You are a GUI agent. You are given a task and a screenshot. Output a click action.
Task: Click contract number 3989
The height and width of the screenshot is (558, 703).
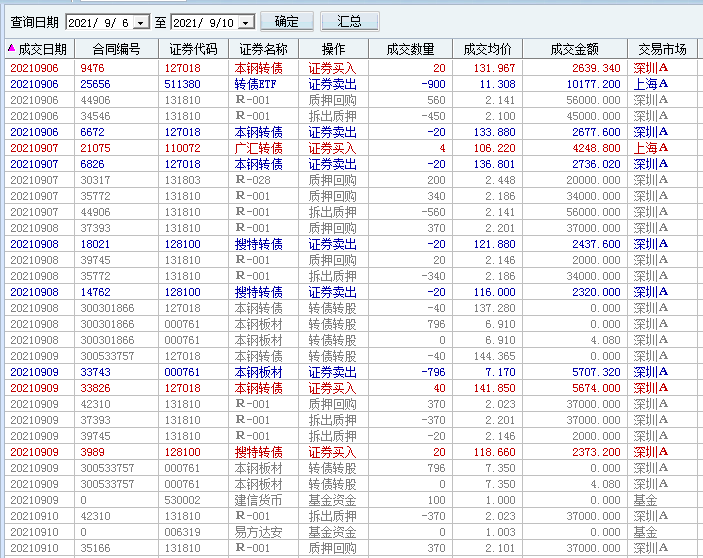pyautogui.click(x=92, y=452)
